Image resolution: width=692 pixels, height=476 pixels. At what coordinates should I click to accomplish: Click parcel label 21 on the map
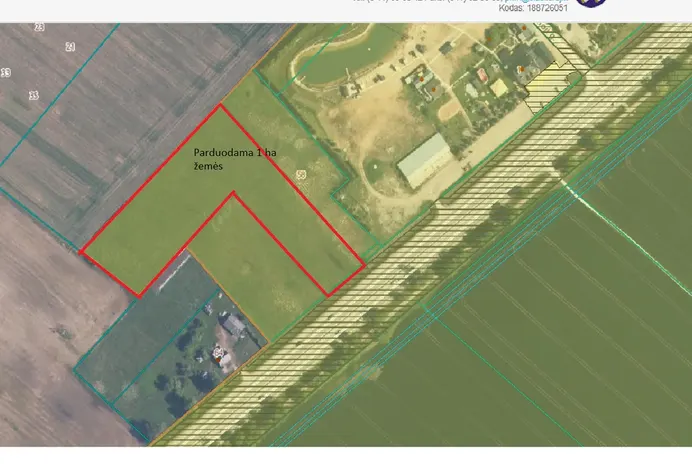point(70,47)
